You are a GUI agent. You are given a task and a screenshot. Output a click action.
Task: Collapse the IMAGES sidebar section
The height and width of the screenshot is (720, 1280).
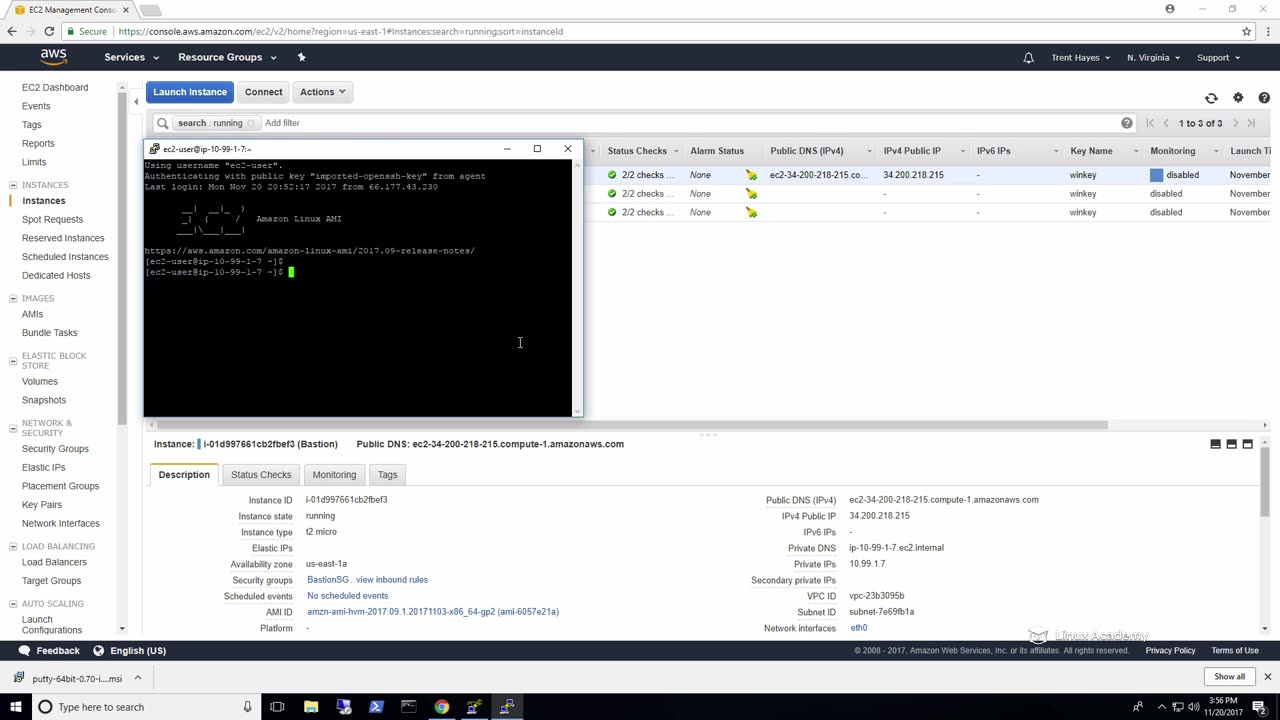pos(13,298)
